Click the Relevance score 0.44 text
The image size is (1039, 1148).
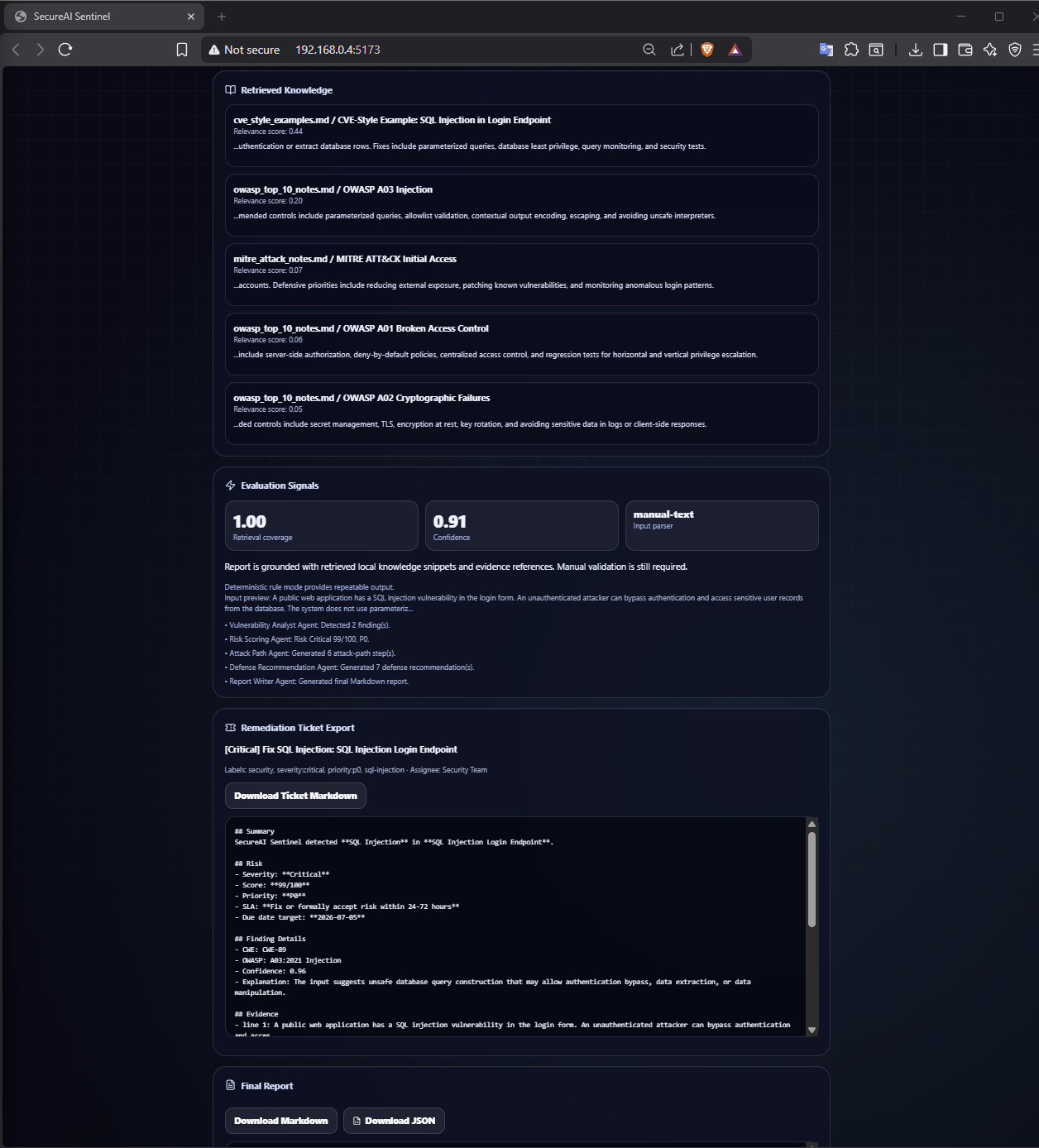(x=268, y=132)
